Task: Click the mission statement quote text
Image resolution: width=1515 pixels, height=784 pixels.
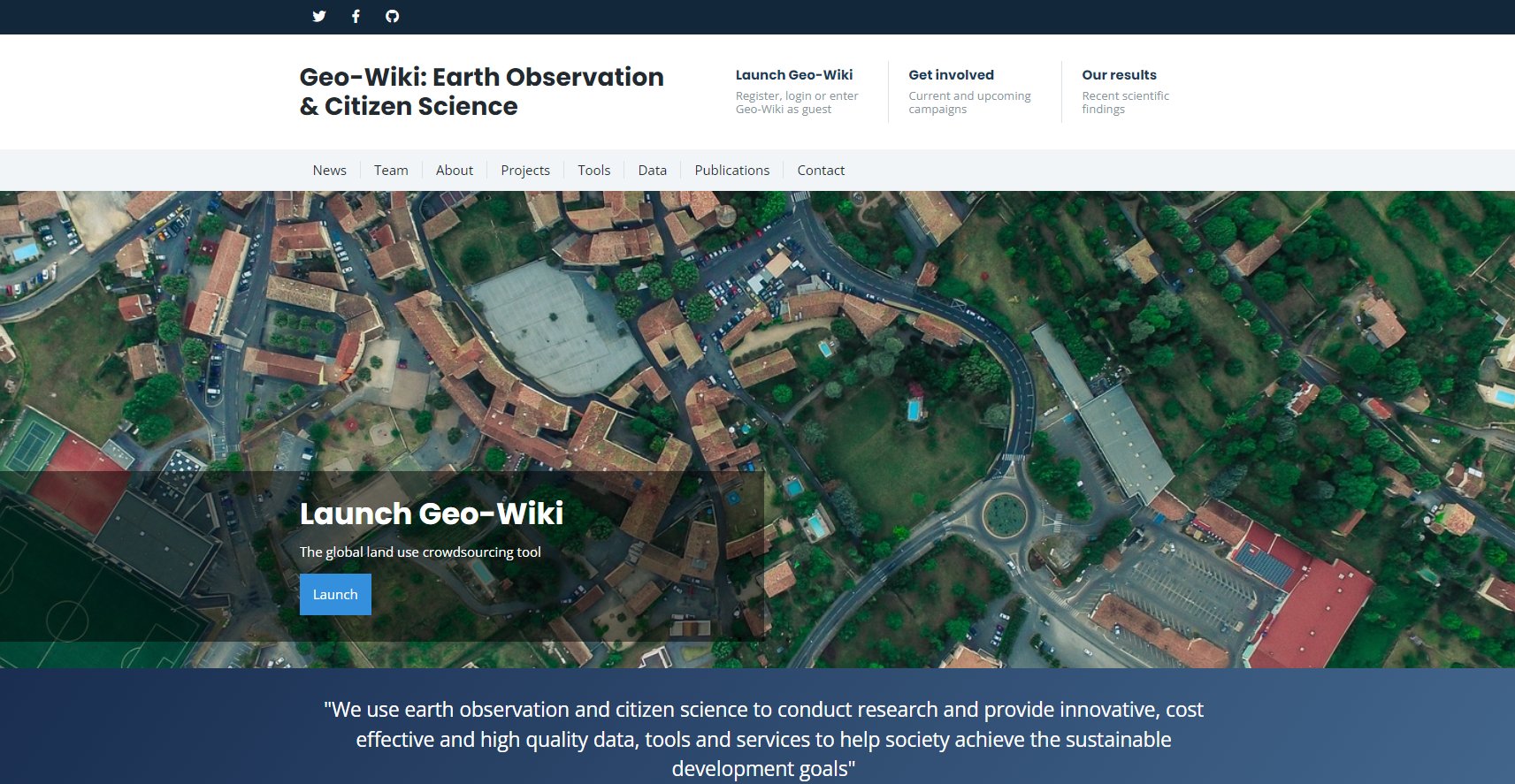Action: click(x=763, y=739)
